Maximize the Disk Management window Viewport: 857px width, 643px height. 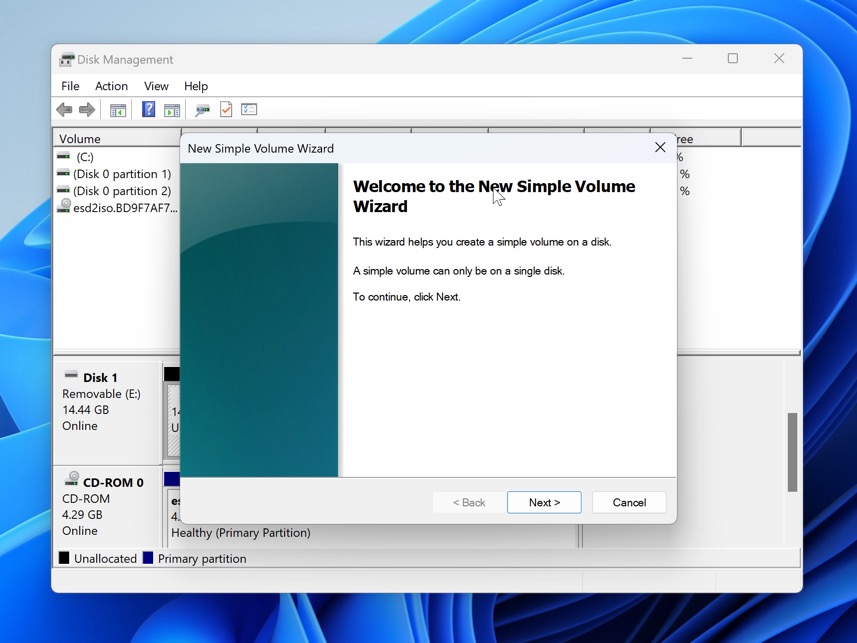coord(733,59)
